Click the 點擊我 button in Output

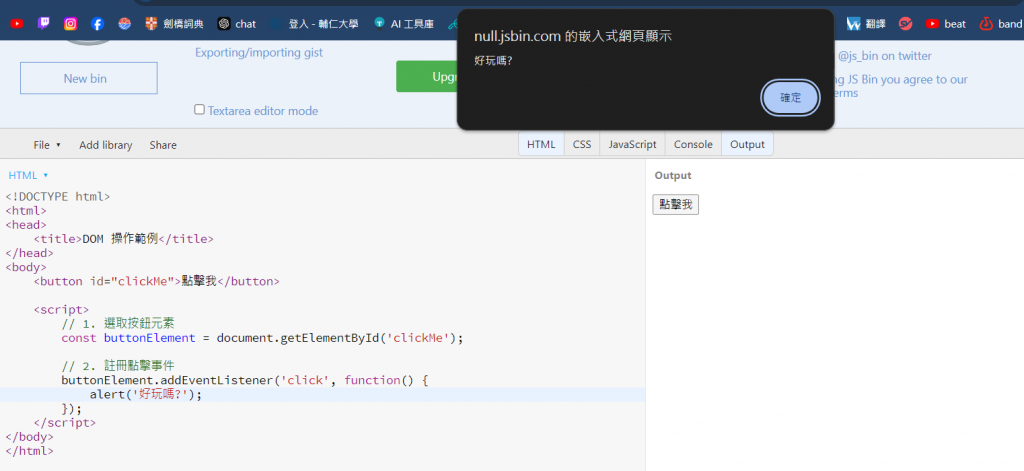[675, 204]
